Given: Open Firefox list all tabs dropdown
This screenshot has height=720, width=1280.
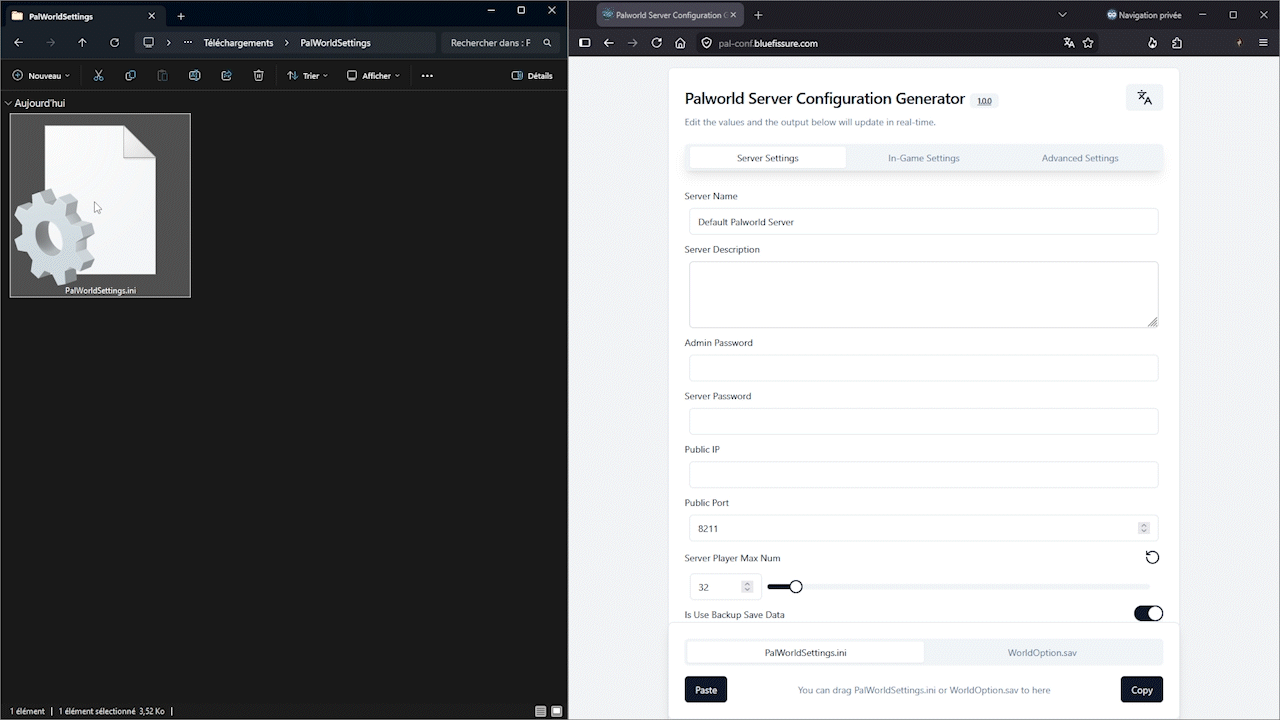Looking at the screenshot, I should (1062, 15).
